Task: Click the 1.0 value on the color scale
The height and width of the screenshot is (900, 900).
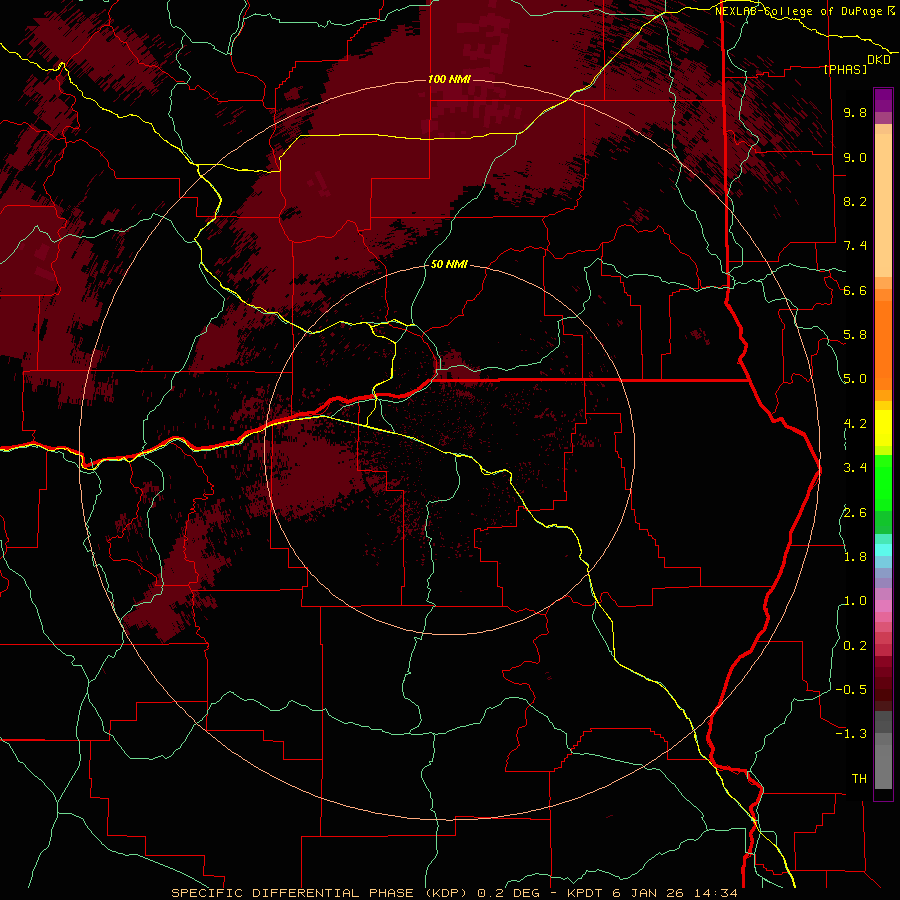Action: (x=855, y=601)
